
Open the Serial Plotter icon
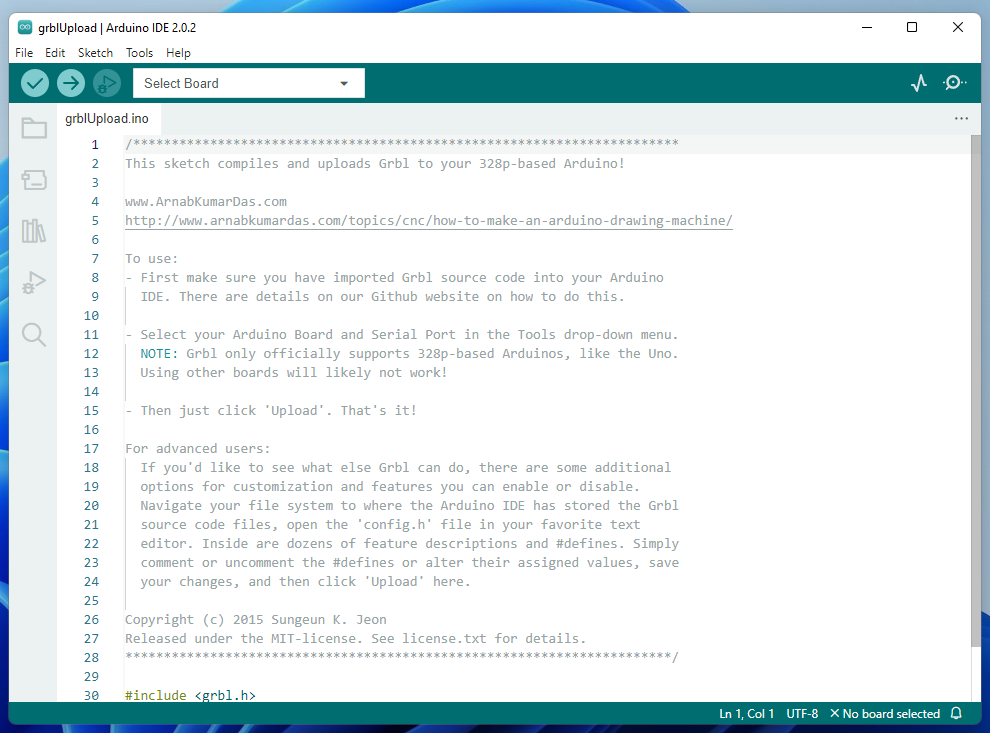pos(918,83)
